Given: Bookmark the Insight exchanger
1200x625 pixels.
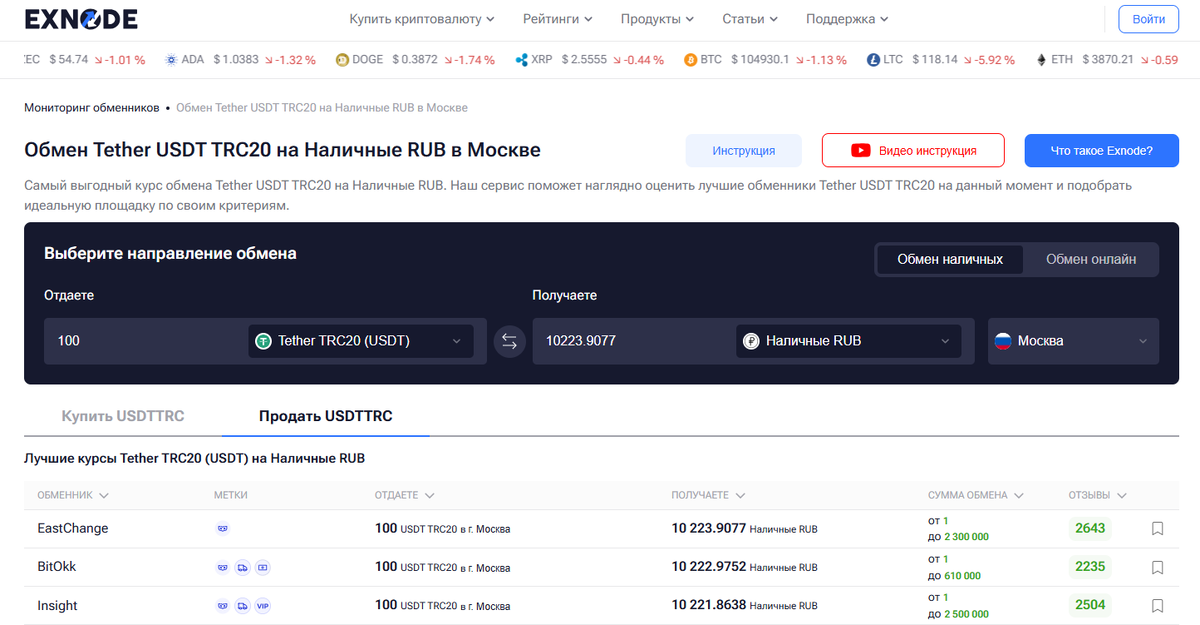Looking at the screenshot, I should click(x=1157, y=606).
